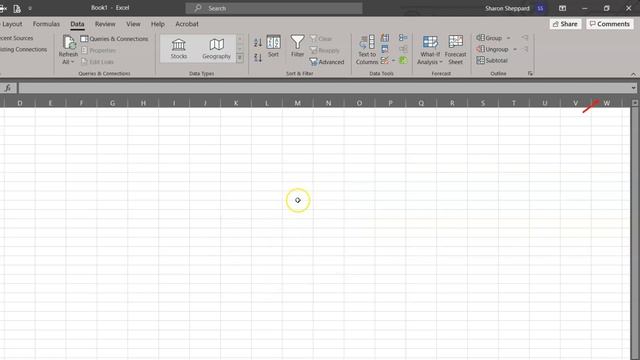
Task: Toggle the Filter funnel
Action: click(297, 46)
